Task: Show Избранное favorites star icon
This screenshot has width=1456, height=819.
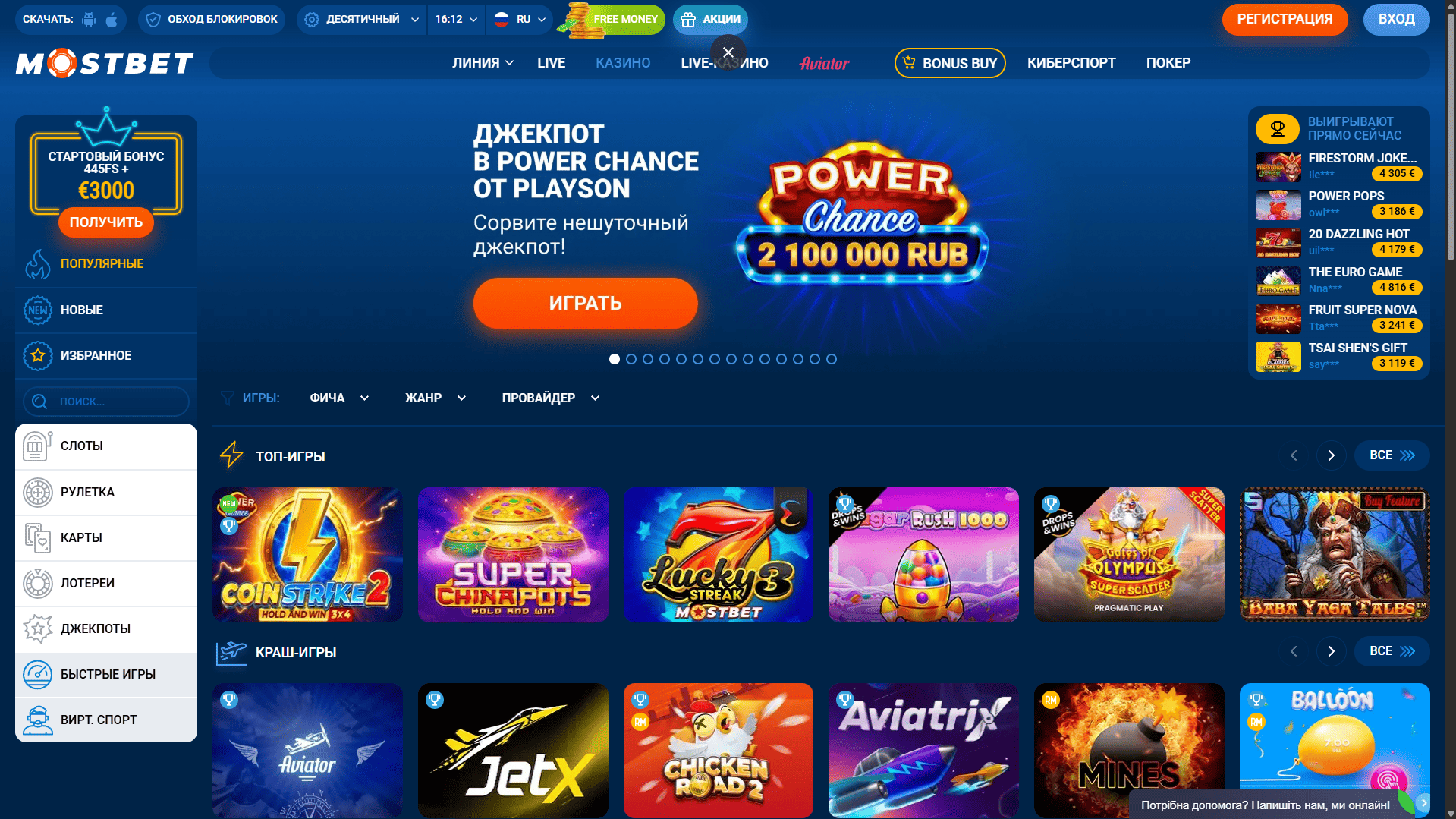Action: (37, 355)
